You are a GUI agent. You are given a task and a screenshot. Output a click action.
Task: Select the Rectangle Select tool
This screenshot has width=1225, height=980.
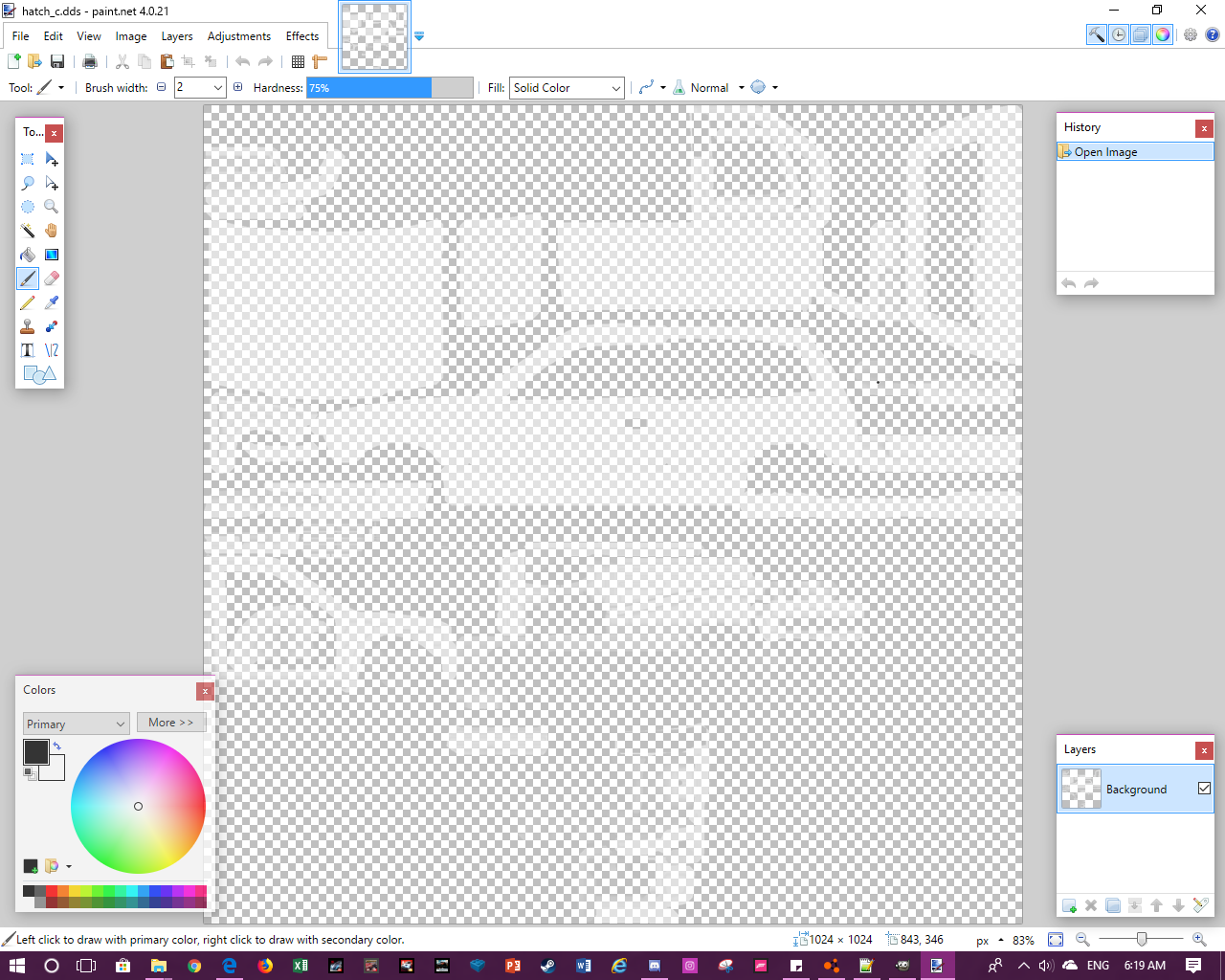point(28,159)
